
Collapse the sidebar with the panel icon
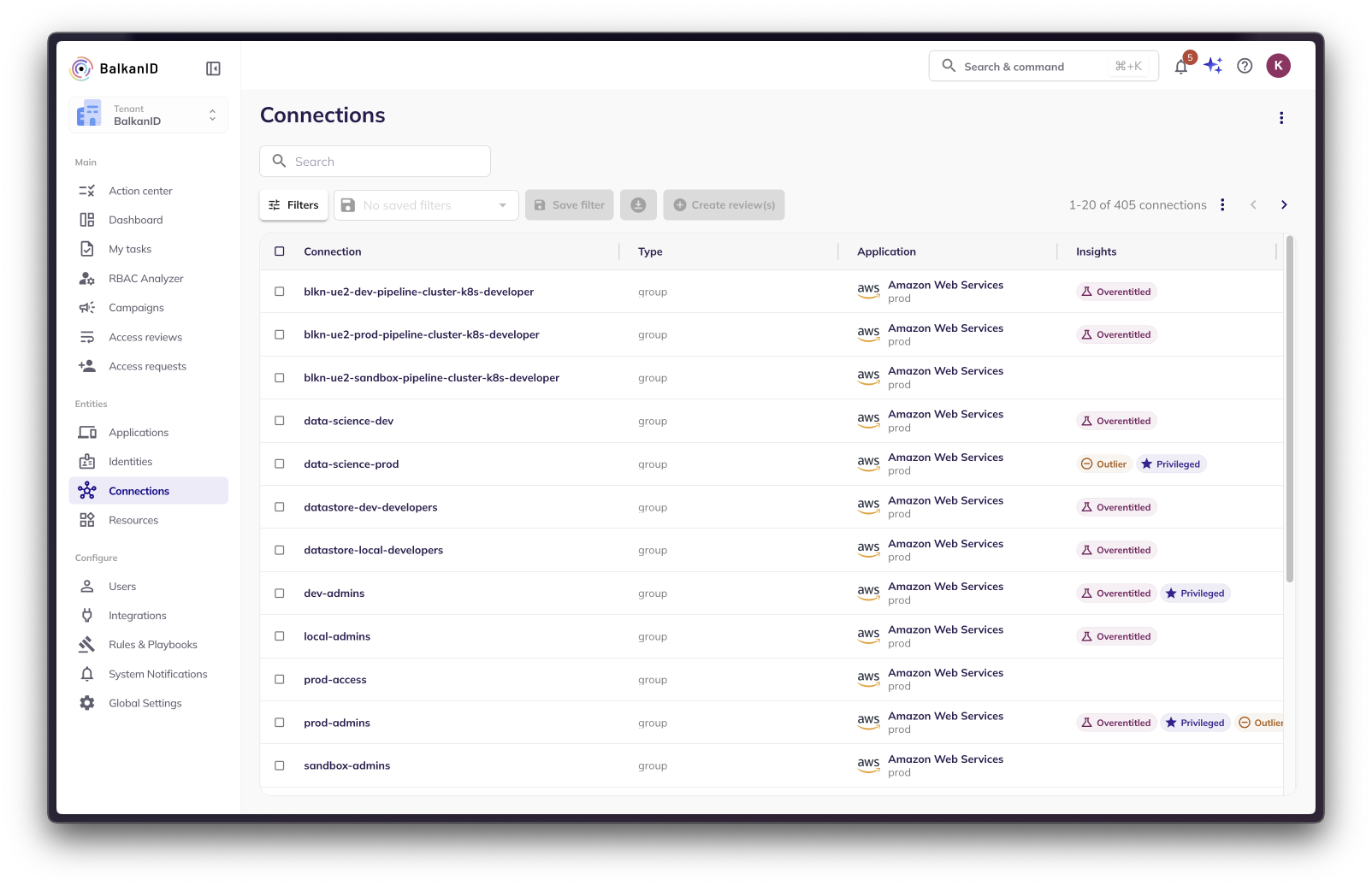click(213, 68)
